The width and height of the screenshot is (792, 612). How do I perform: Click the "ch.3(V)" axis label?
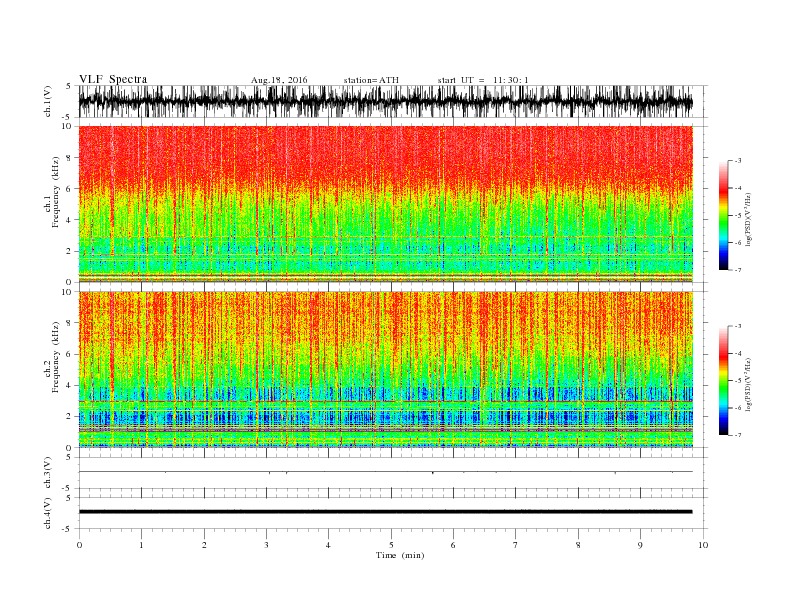point(48,473)
